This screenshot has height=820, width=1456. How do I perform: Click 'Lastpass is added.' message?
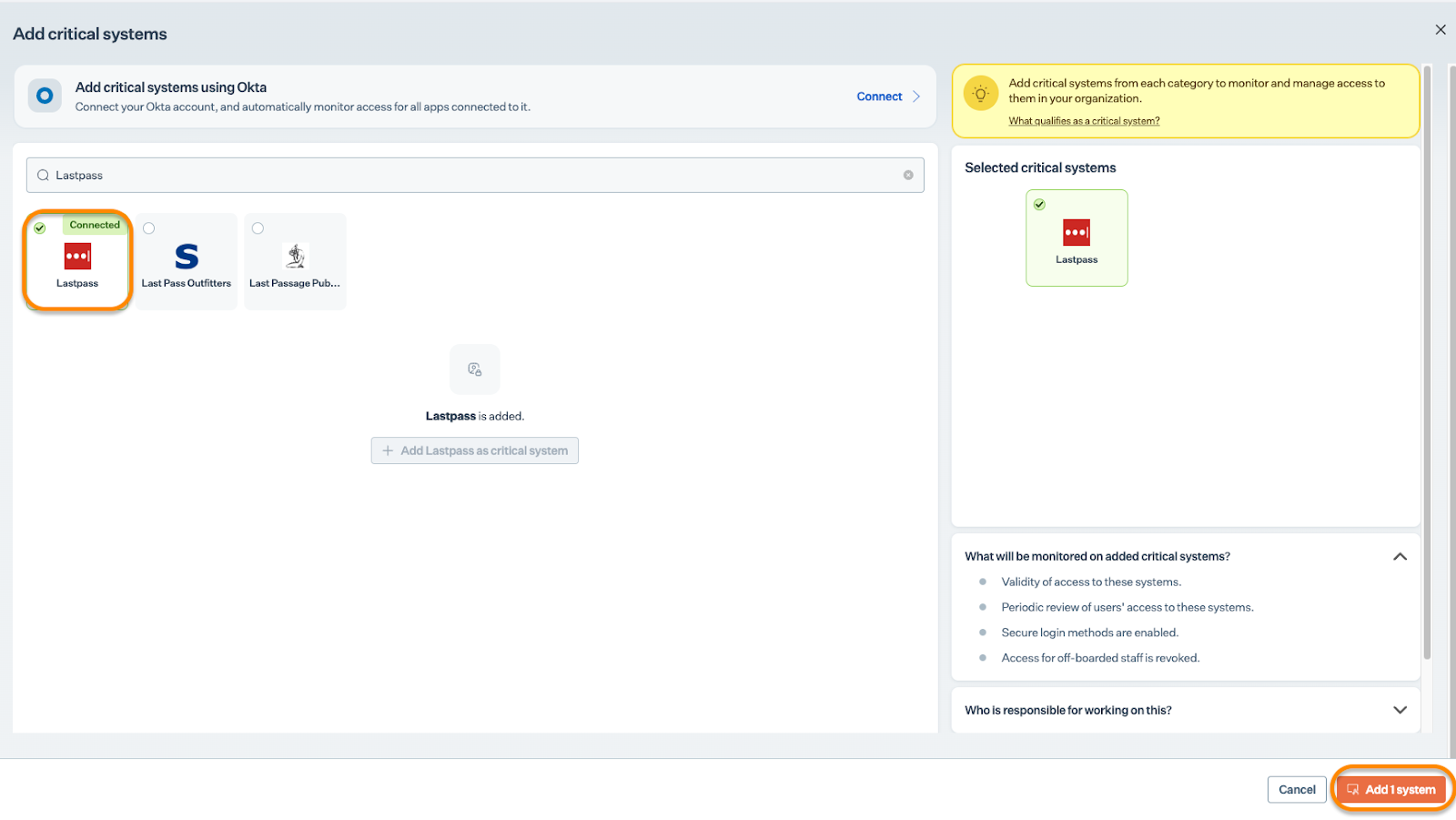click(x=475, y=417)
